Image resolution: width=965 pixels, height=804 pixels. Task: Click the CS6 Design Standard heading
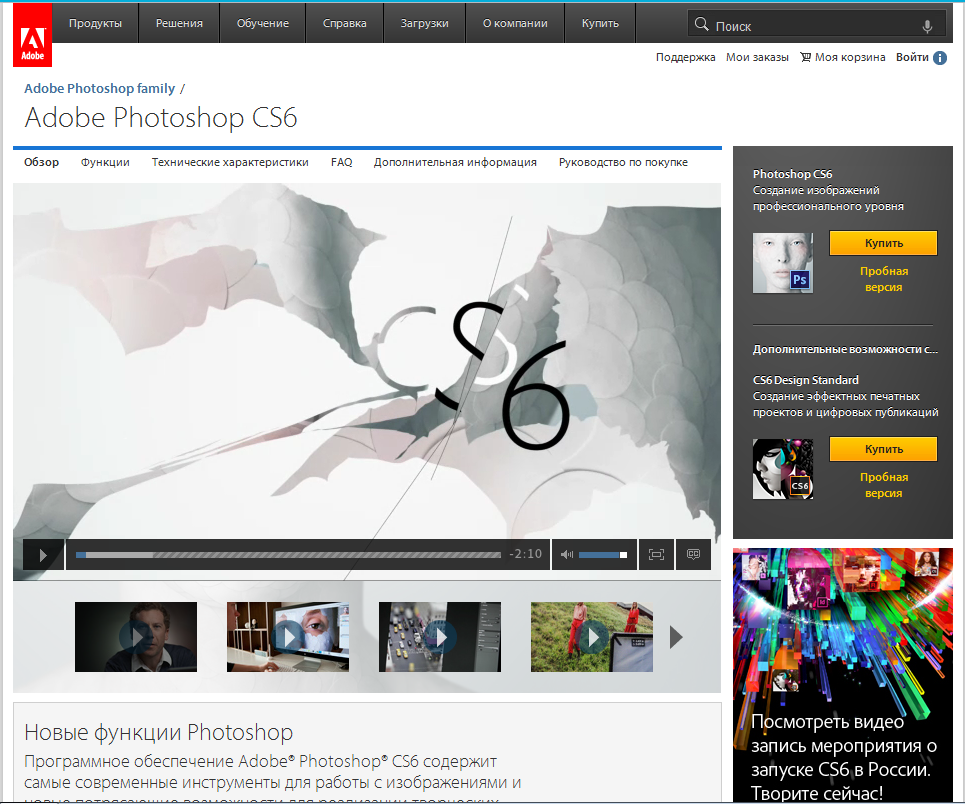[x=806, y=380]
